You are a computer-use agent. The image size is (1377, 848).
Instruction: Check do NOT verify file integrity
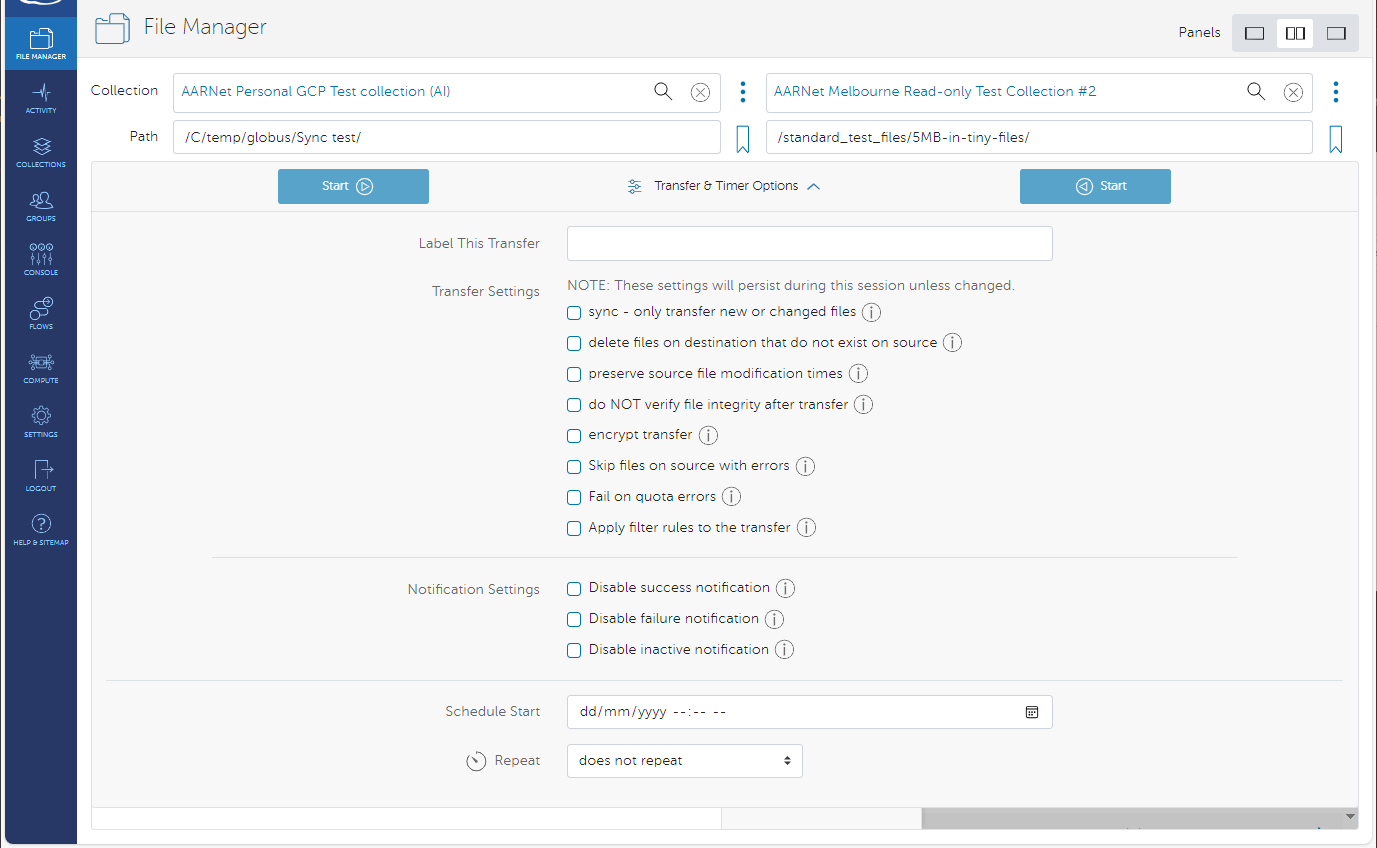pyautogui.click(x=574, y=406)
